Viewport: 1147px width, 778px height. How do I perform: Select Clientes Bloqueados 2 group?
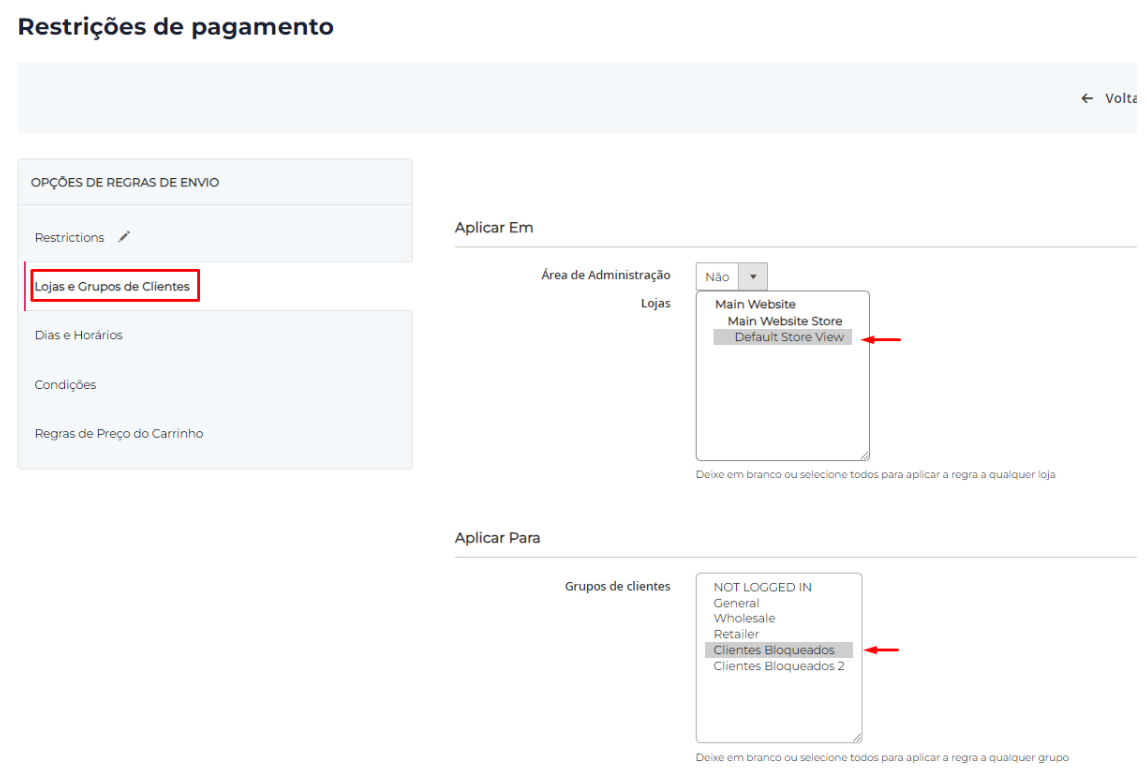(x=778, y=666)
